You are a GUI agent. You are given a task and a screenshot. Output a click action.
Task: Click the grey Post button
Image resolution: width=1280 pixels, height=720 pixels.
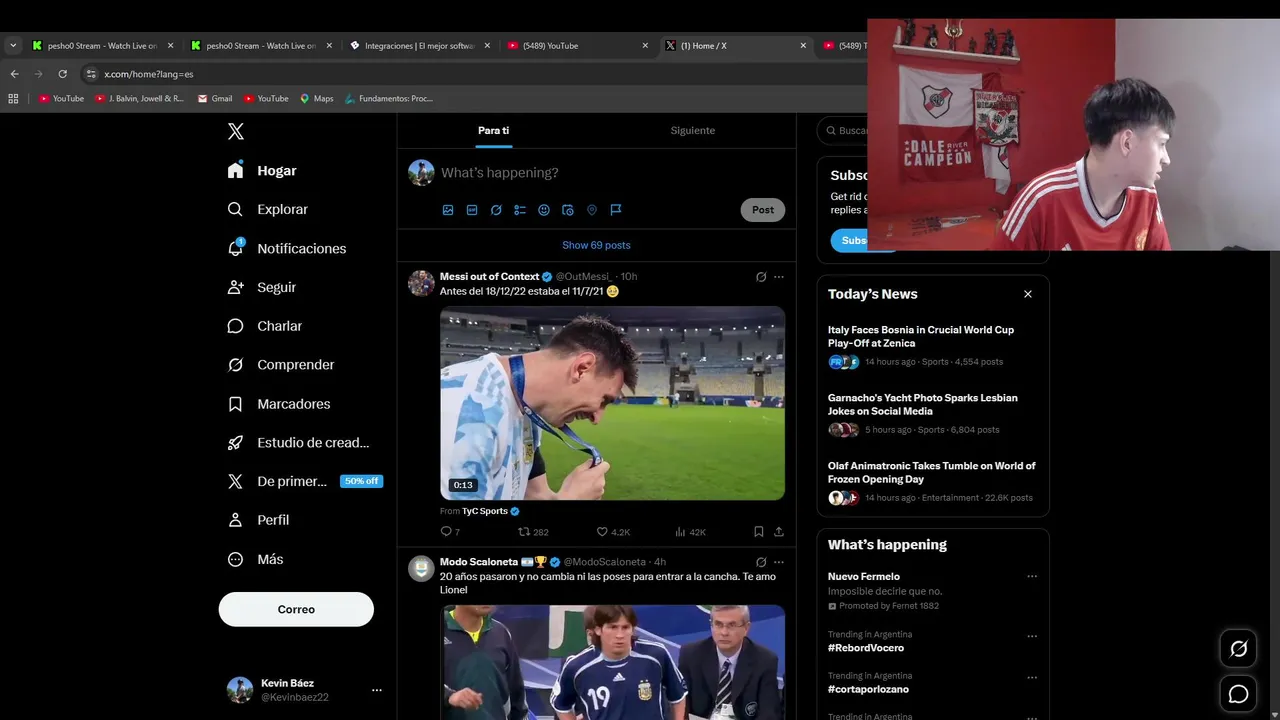coord(763,210)
